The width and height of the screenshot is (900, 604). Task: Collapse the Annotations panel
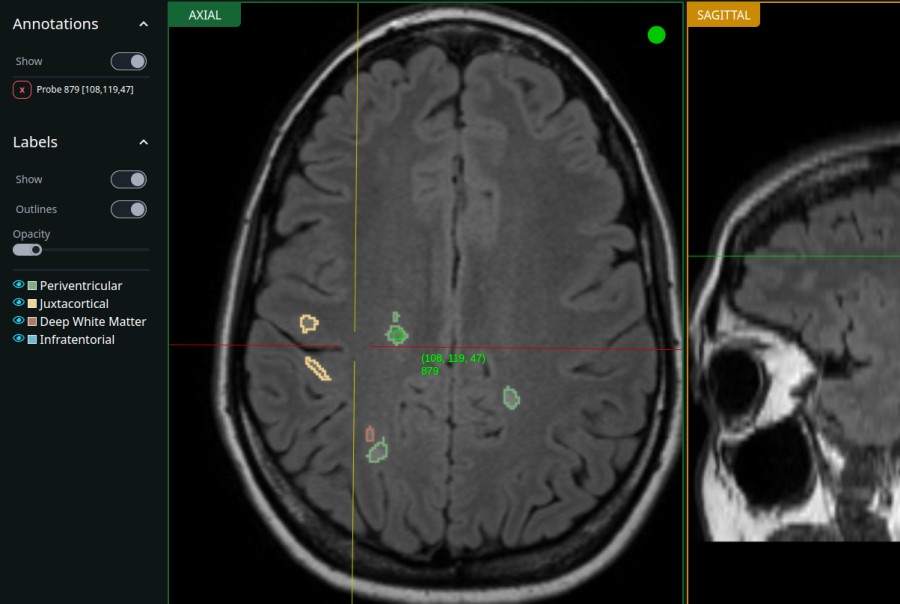143,23
